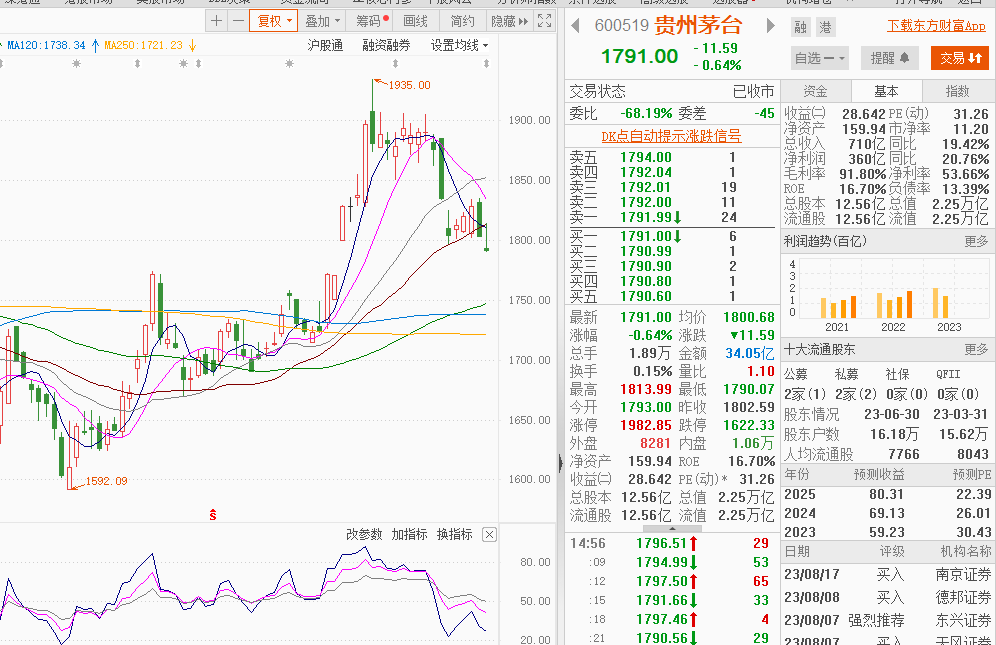Expand the chart to full screen
996x645 pixels.
tap(544, 21)
